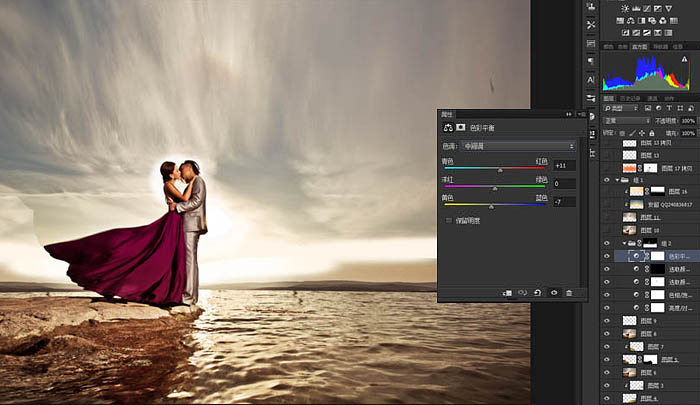Open the tool presets crossed-tools icon

pyautogui.click(x=591, y=25)
